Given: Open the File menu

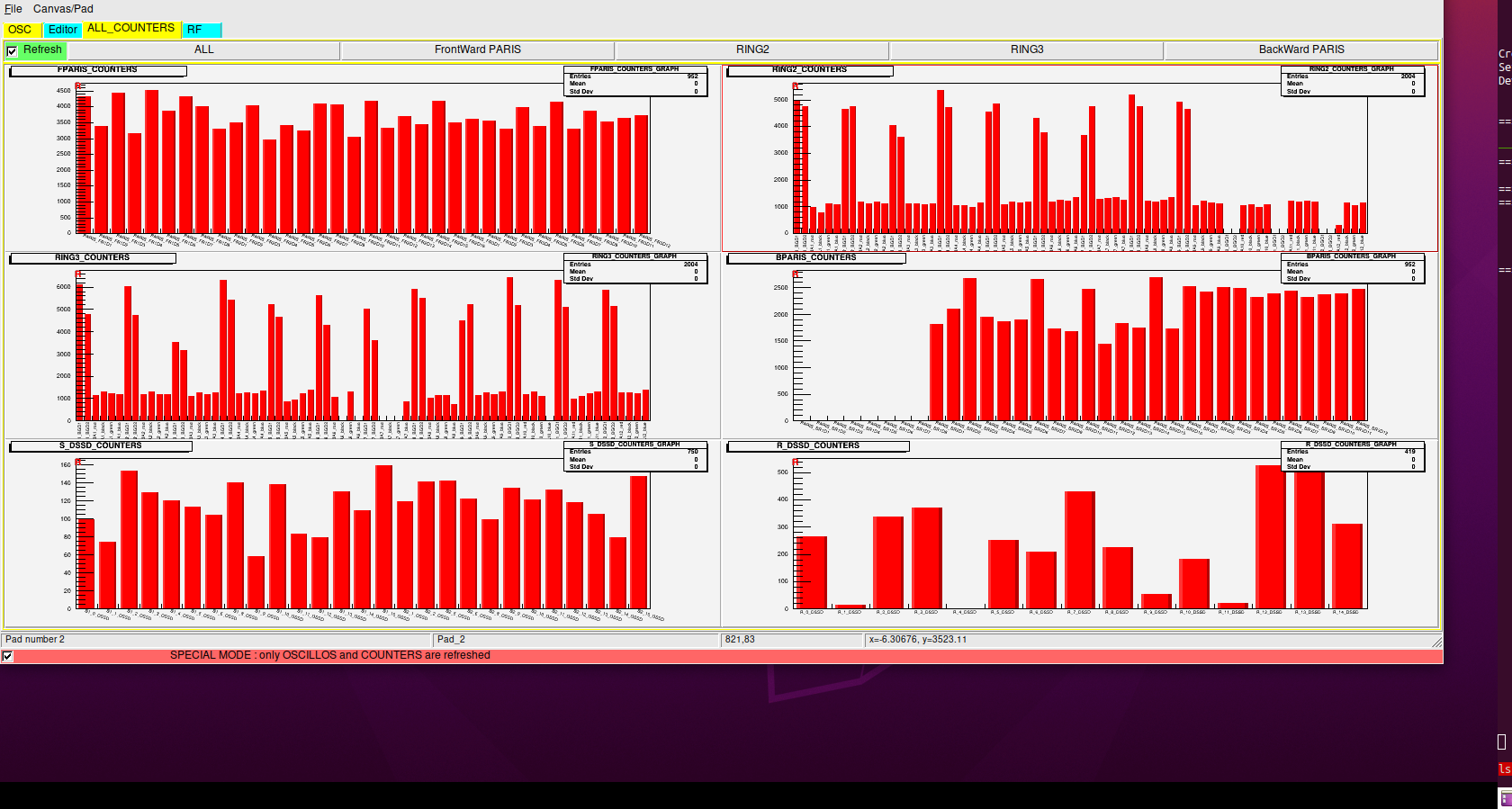Looking at the screenshot, I should [13, 9].
